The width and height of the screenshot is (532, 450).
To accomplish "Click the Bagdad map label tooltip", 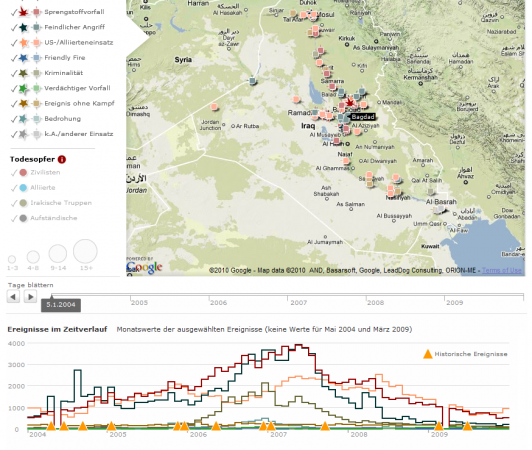I will tap(363, 117).
